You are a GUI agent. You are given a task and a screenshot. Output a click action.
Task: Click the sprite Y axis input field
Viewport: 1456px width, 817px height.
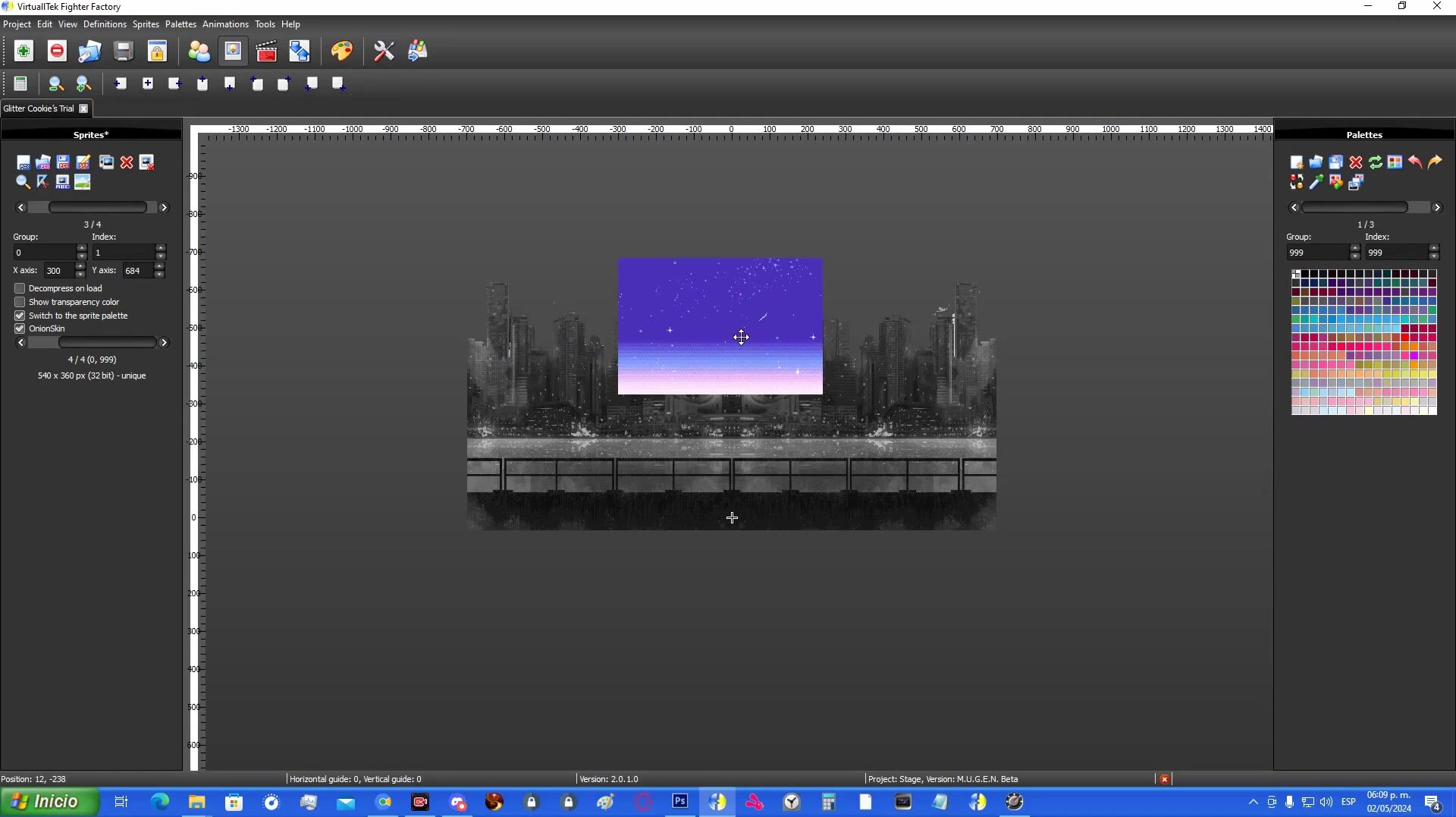point(136,271)
